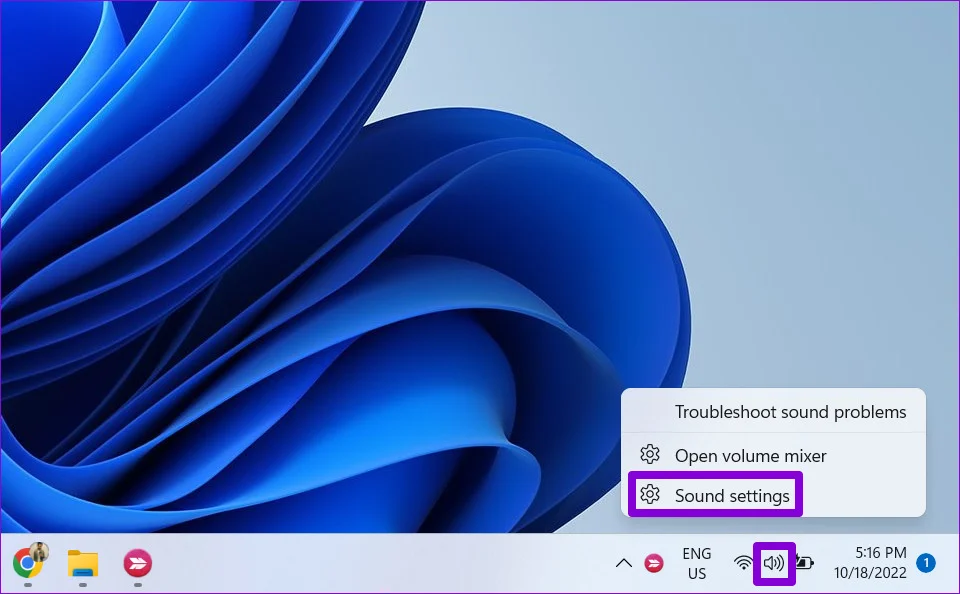Screen dimensions: 960x594
Task: Open the ENG US language switcher
Action: [x=697, y=564]
